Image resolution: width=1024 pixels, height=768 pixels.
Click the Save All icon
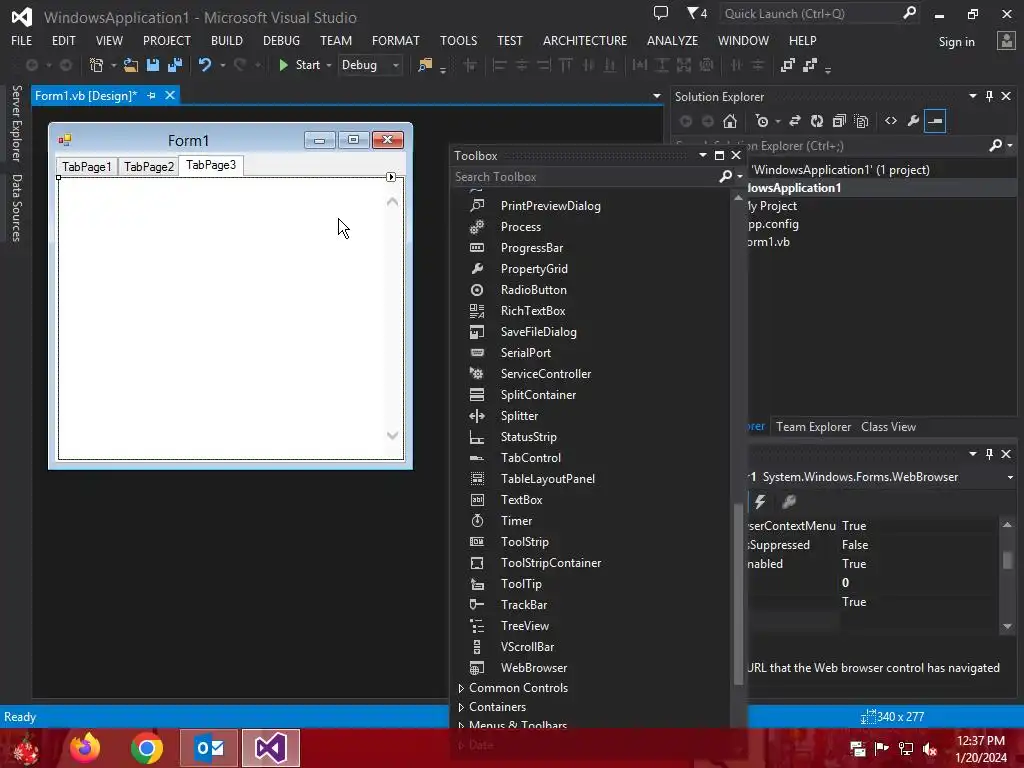(175, 65)
